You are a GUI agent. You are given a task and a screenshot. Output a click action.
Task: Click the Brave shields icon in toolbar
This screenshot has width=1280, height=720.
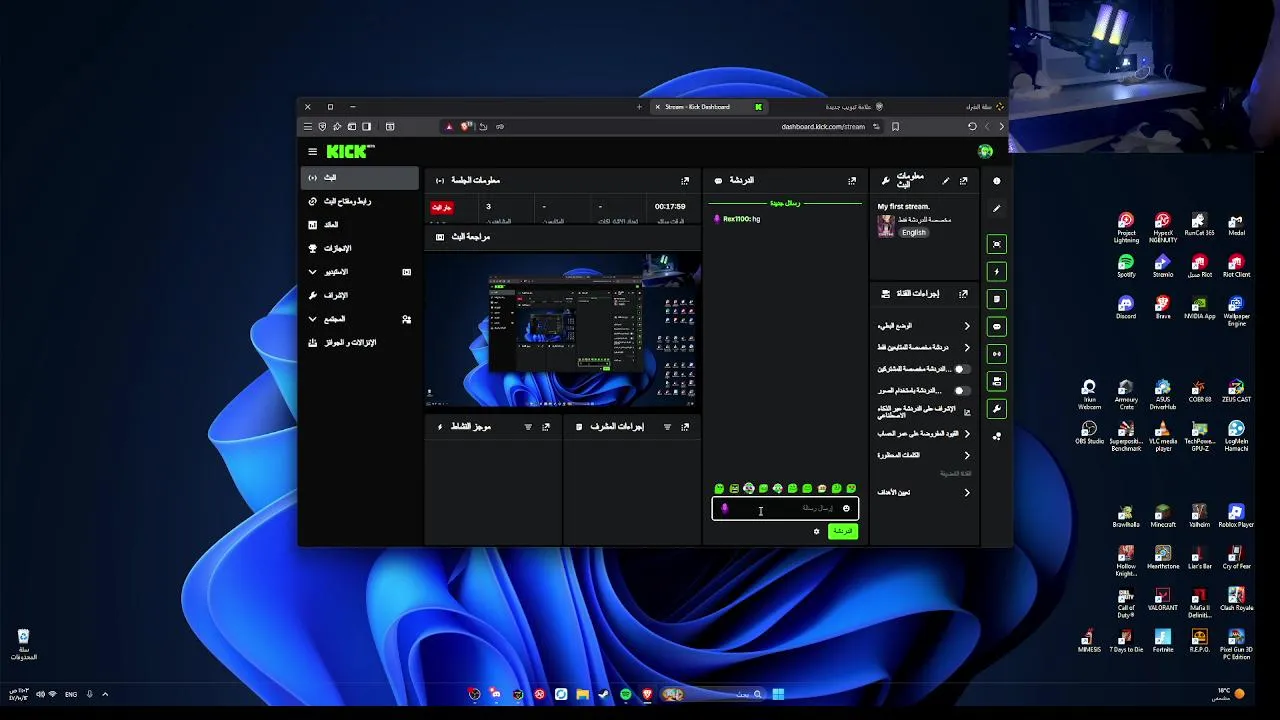466,127
